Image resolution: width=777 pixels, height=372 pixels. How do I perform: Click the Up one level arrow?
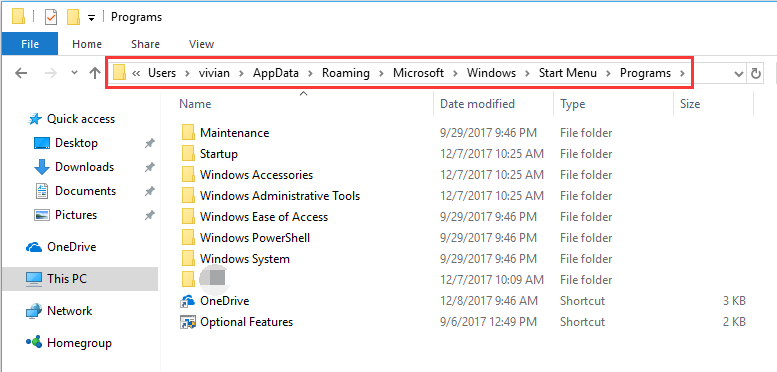pyautogui.click(x=95, y=73)
